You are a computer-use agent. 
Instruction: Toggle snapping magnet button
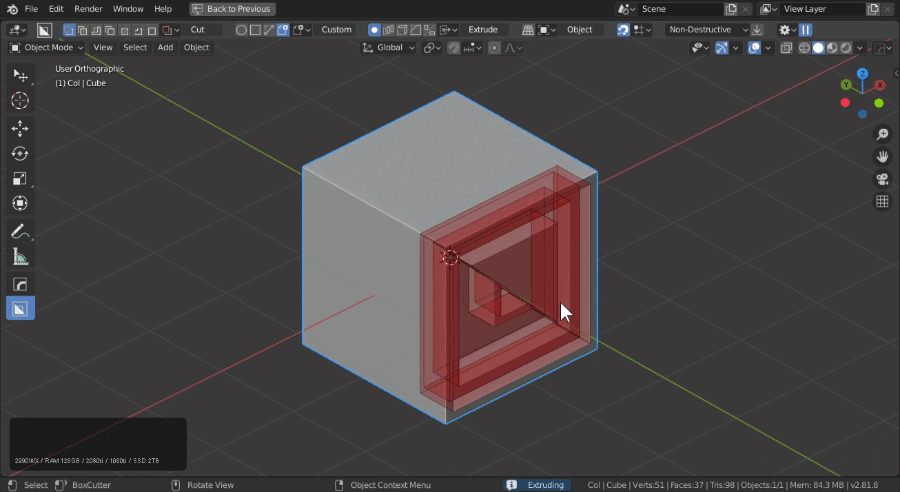tap(453, 48)
